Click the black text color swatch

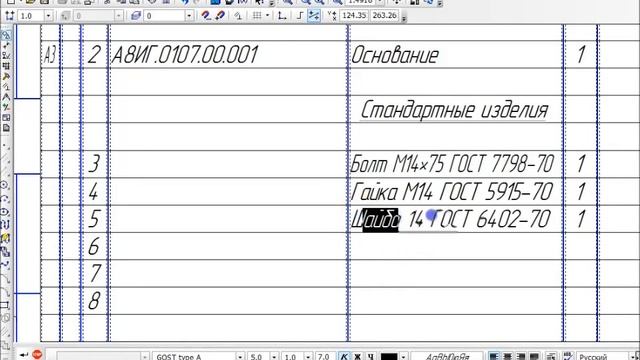pos(389,356)
